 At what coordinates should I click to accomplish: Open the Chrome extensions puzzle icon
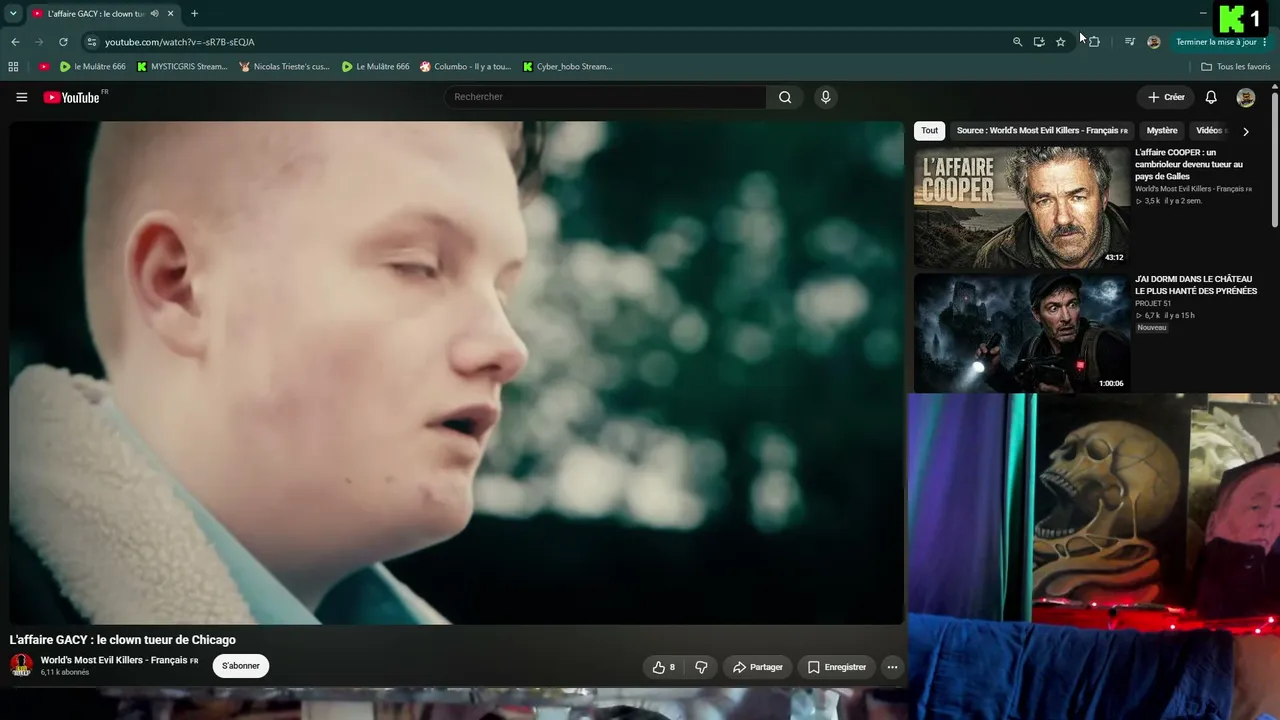[x=1094, y=42]
